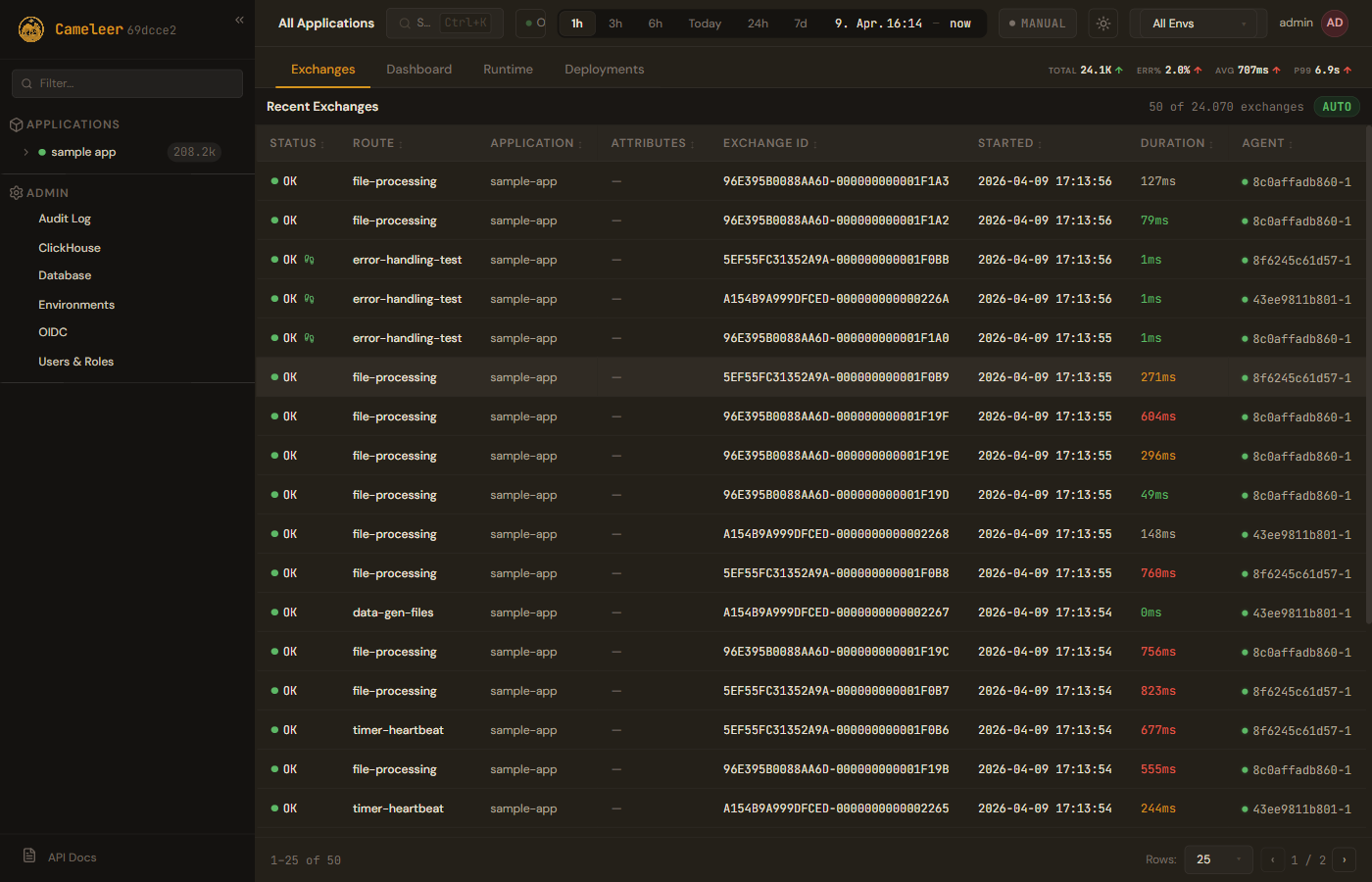Open Audit Log in admin menu
This screenshot has width=1372, height=882.
(x=65, y=219)
